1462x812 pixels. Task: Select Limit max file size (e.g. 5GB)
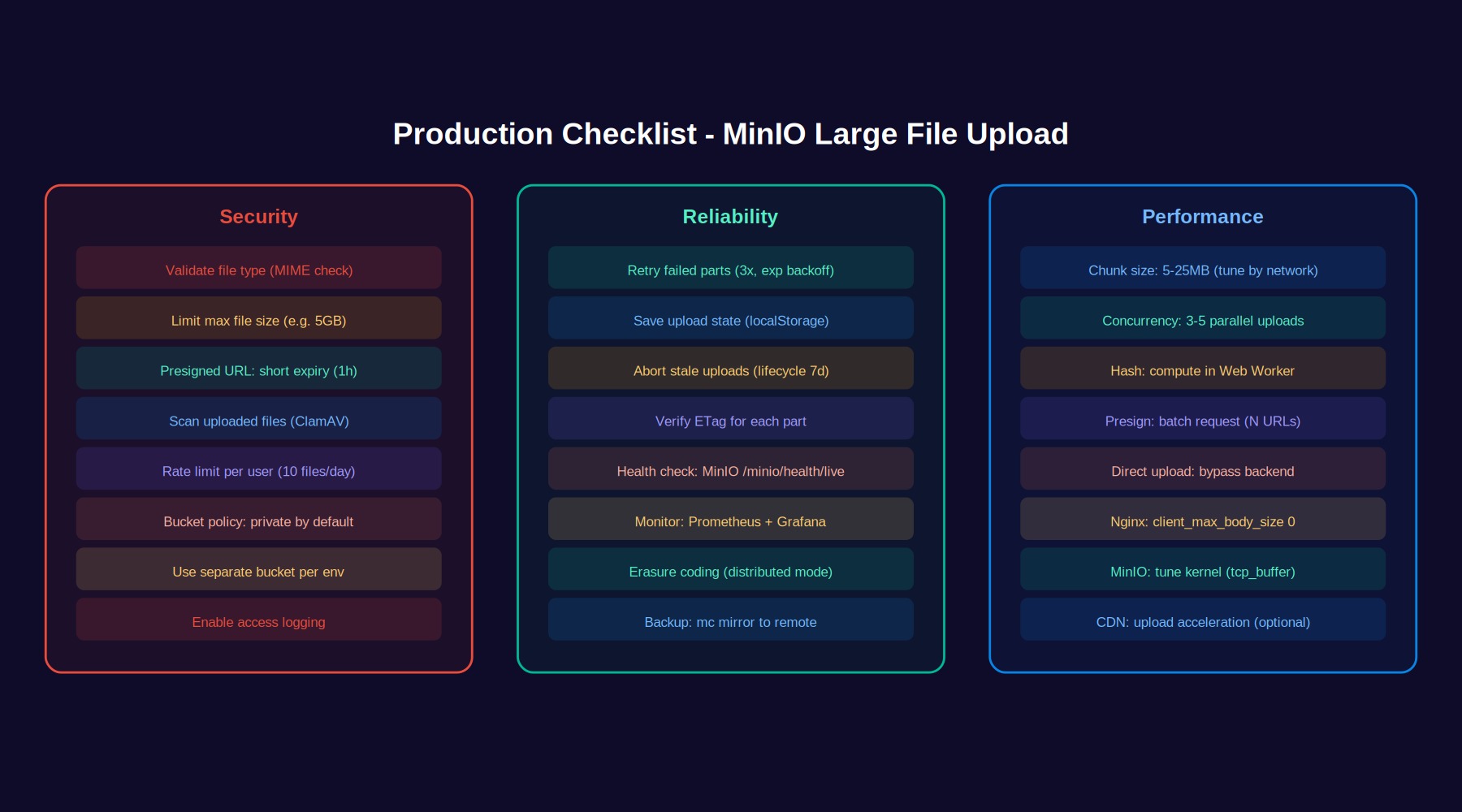[258, 318]
